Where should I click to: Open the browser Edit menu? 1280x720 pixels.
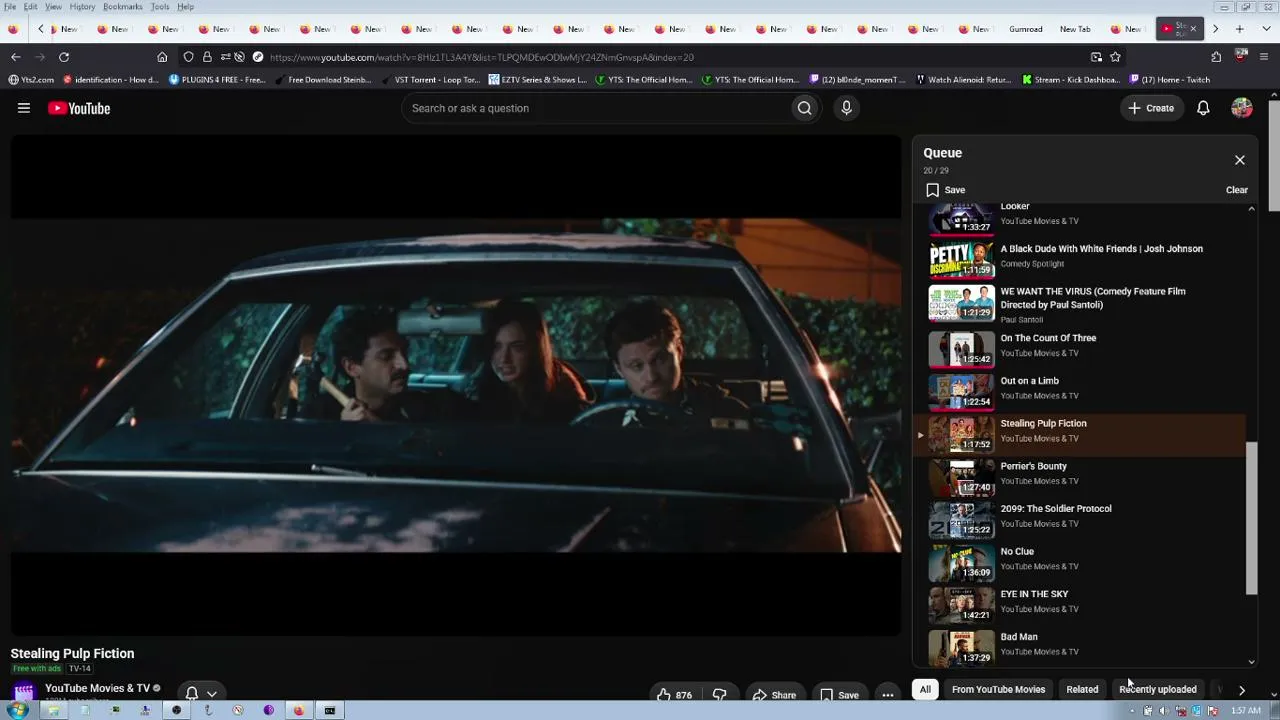(x=31, y=7)
